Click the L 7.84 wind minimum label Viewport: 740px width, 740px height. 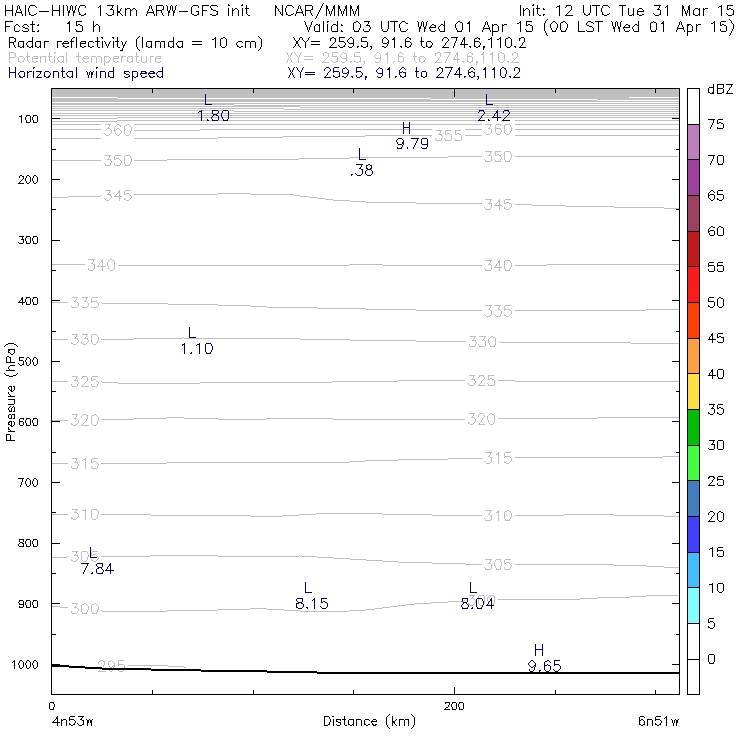coord(97,561)
